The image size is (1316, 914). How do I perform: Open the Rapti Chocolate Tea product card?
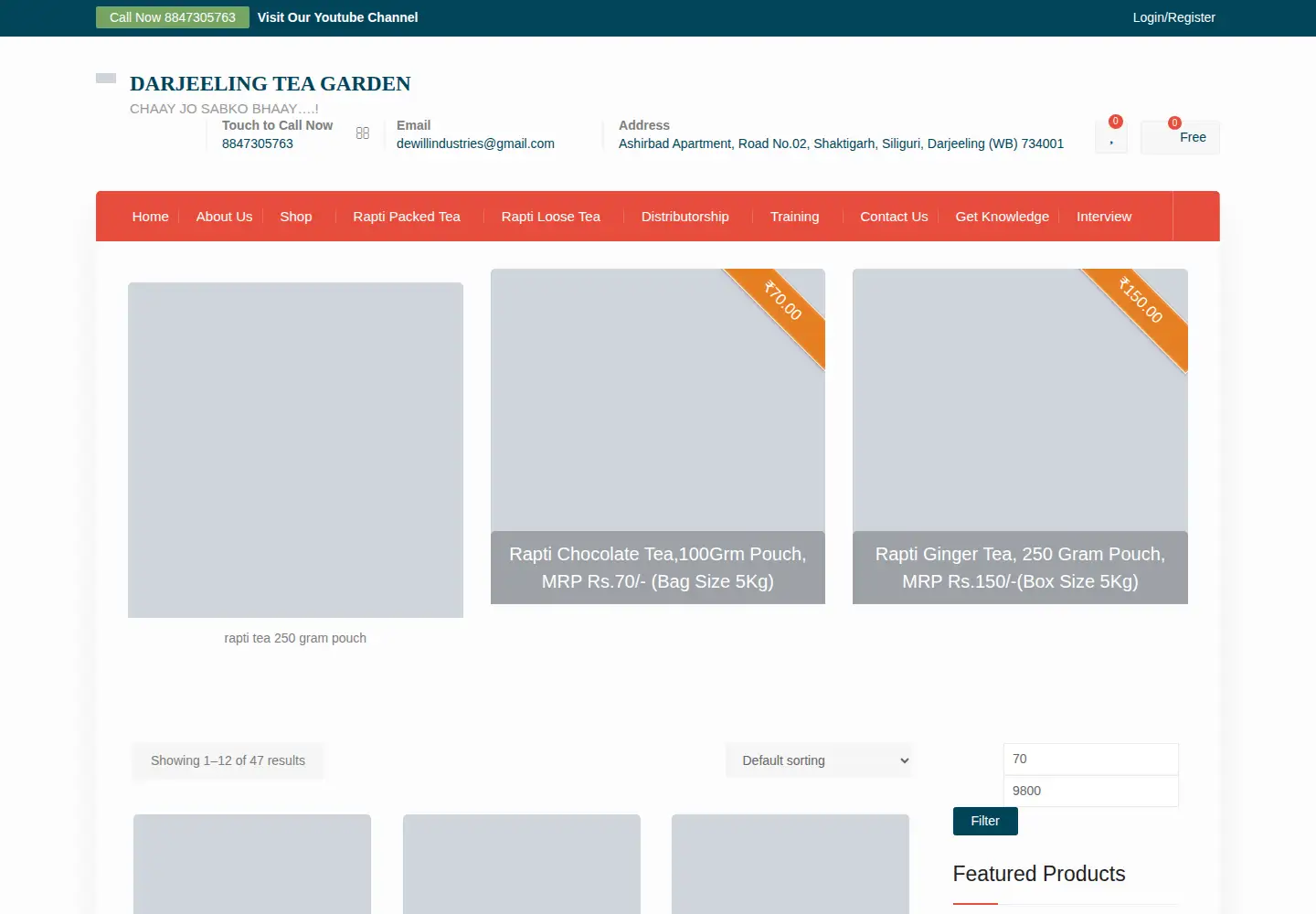click(x=658, y=436)
